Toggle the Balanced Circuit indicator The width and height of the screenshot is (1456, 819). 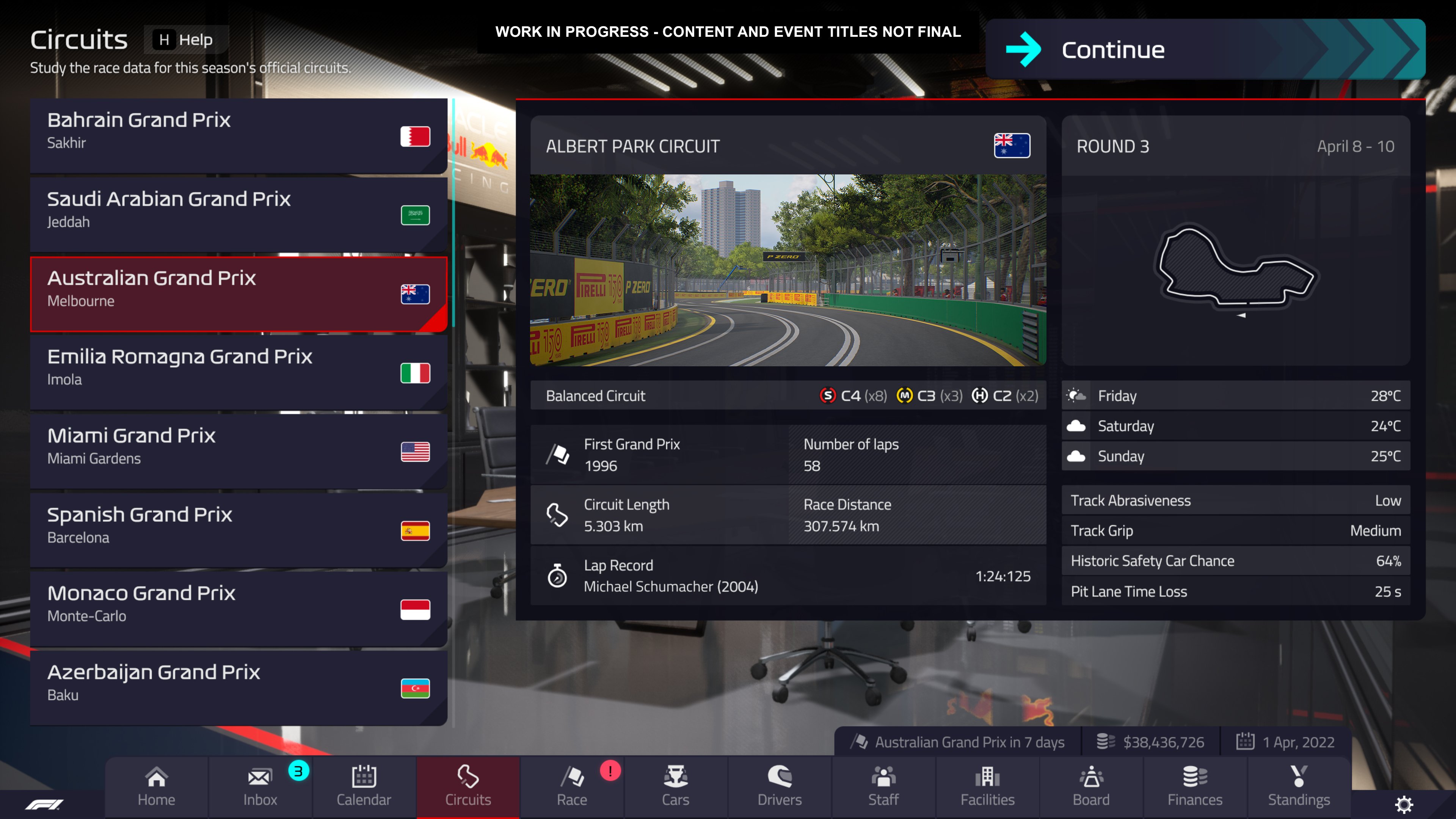click(x=595, y=395)
